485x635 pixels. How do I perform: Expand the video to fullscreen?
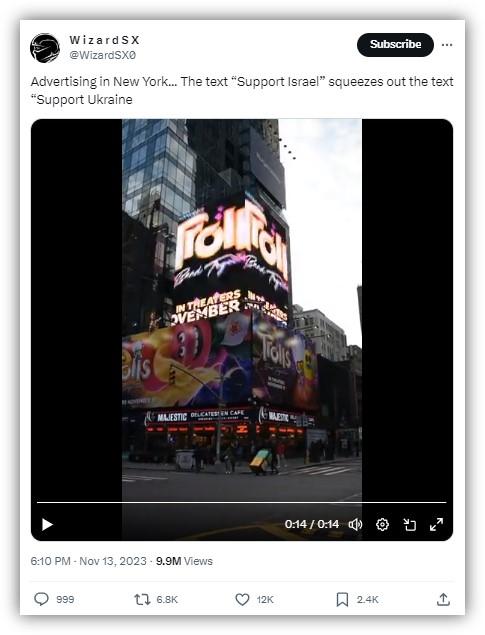436,524
